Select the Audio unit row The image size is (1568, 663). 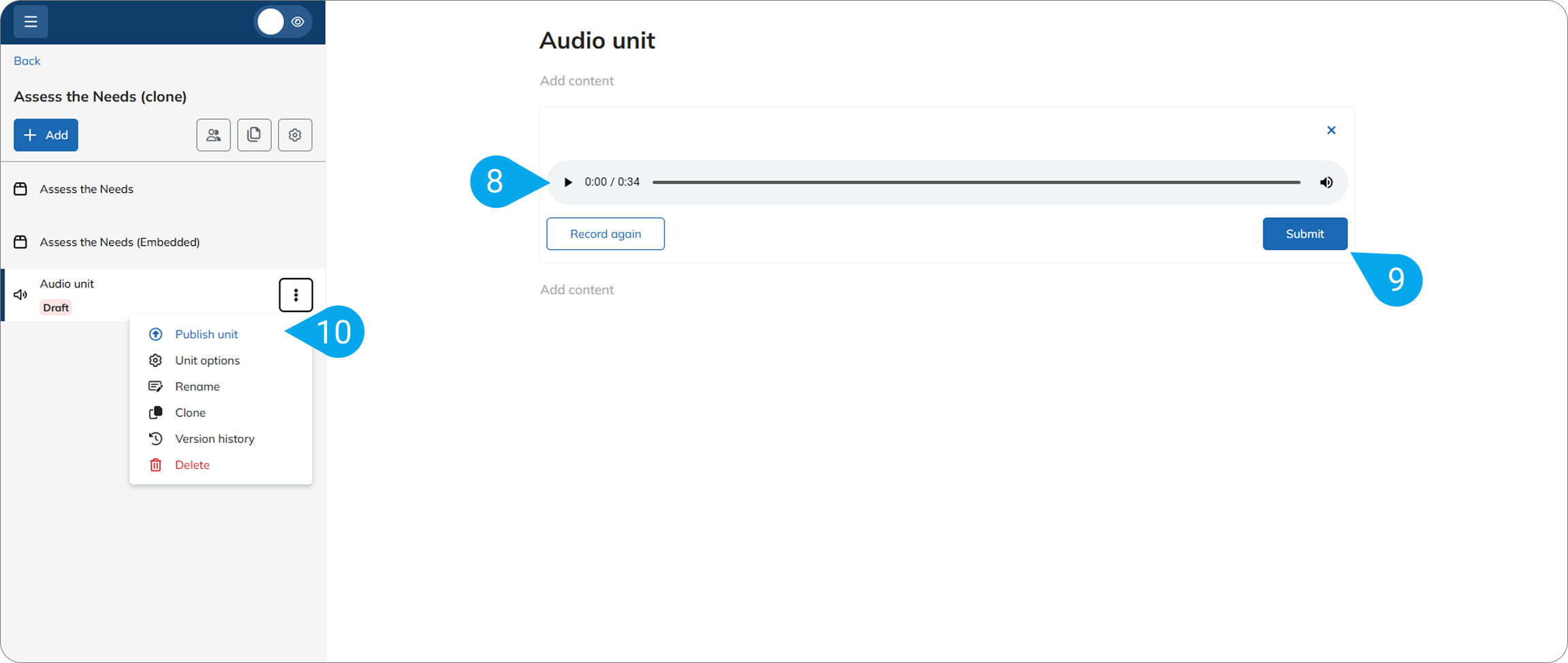tap(163, 295)
